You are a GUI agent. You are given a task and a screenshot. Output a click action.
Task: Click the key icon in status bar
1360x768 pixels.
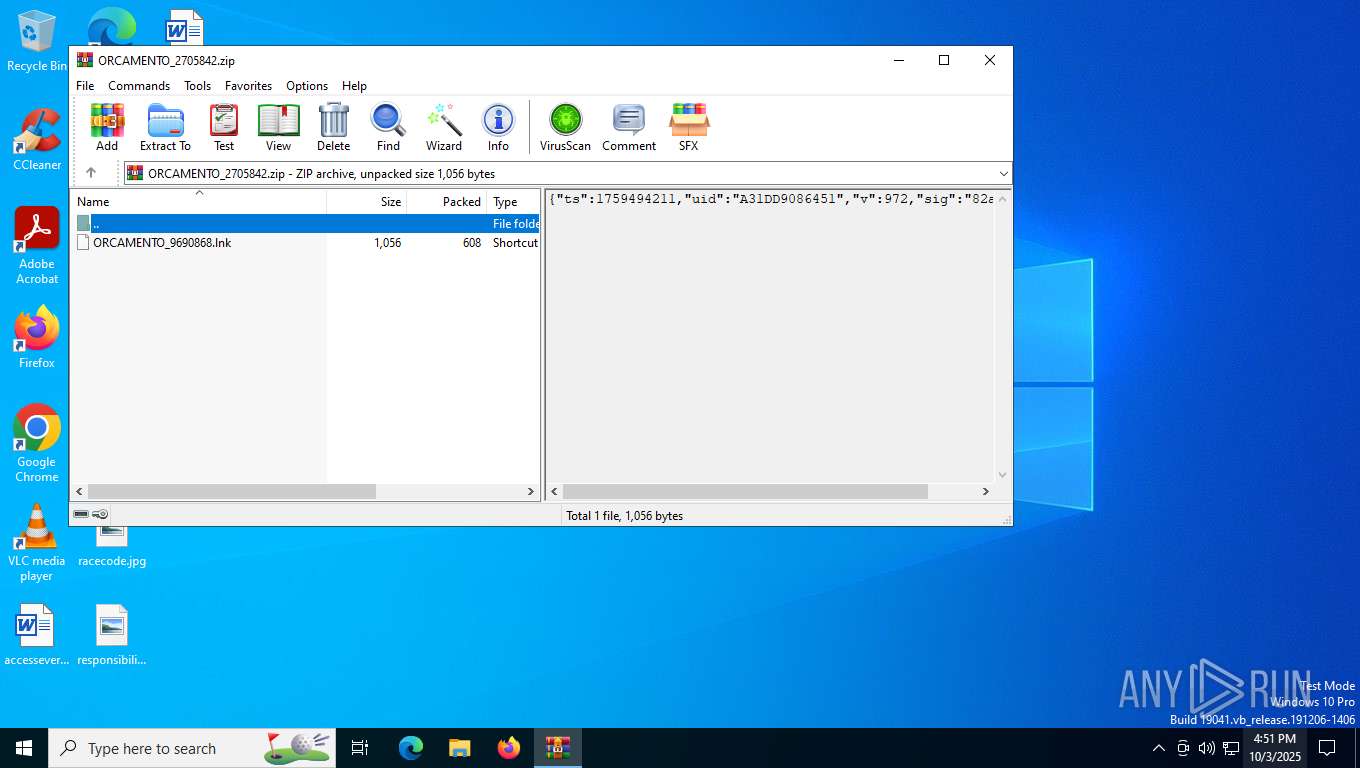[100, 514]
